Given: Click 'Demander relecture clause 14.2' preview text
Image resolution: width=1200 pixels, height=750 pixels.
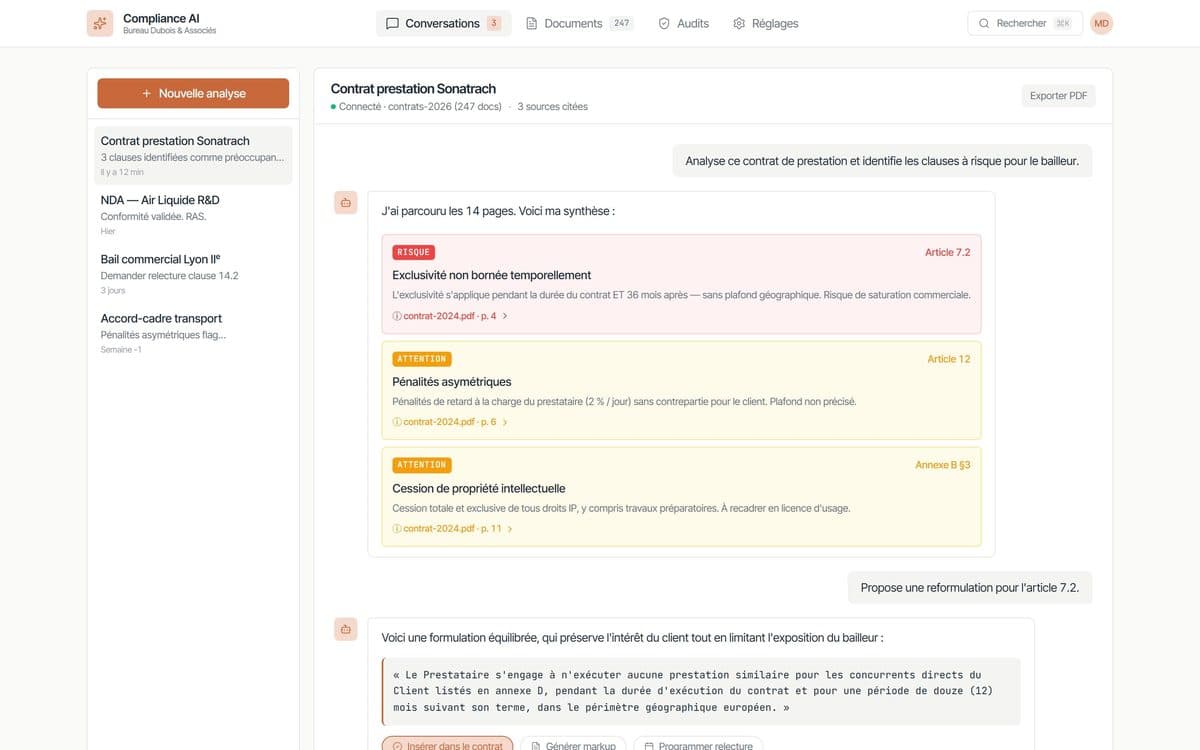Looking at the screenshot, I should [x=169, y=275].
